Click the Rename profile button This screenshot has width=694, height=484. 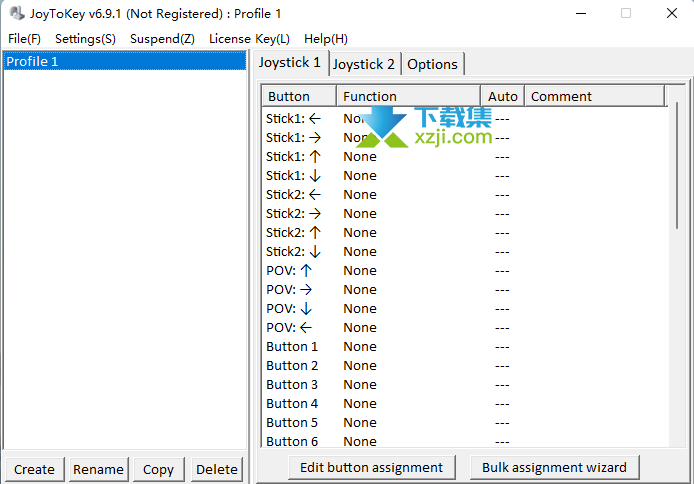click(99, 469)
